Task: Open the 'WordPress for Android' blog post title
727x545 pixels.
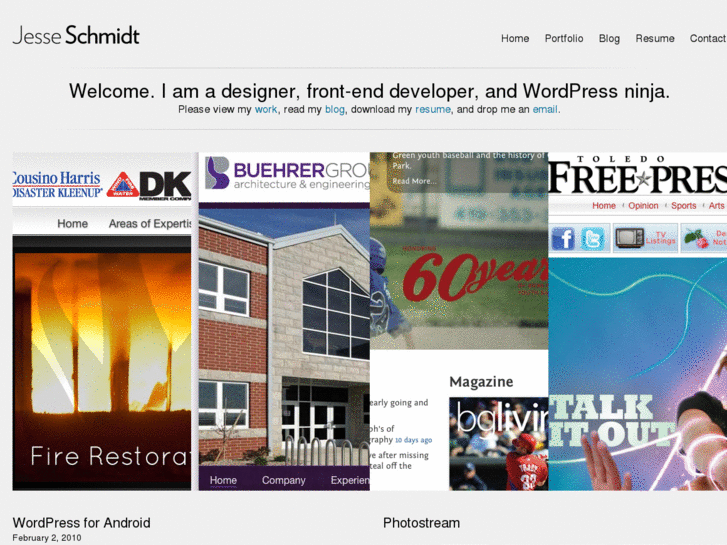Action: (x=81, y=523)
